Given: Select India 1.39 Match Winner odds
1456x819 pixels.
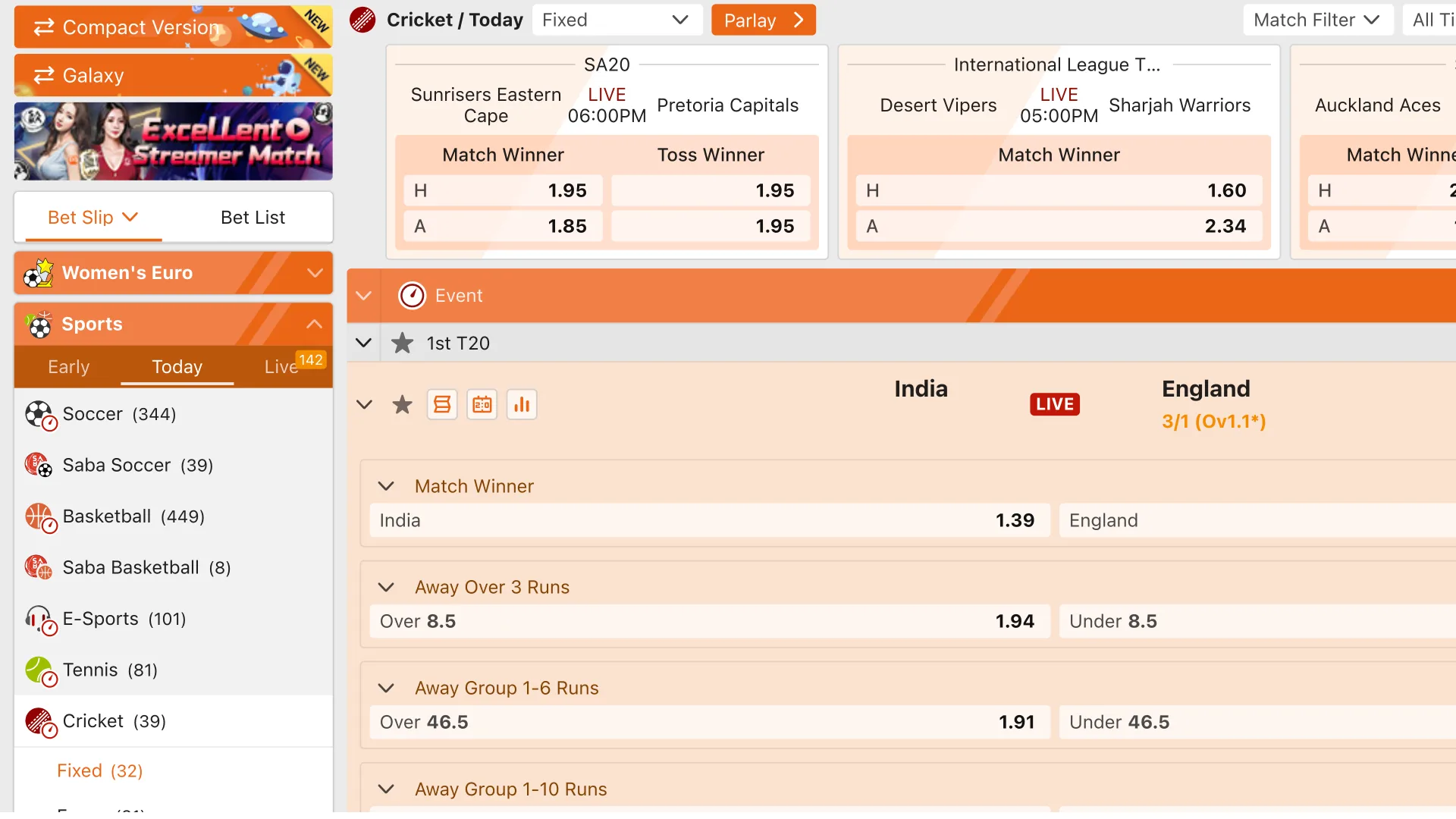Looking at the screenshot, I should pos(708,520).
